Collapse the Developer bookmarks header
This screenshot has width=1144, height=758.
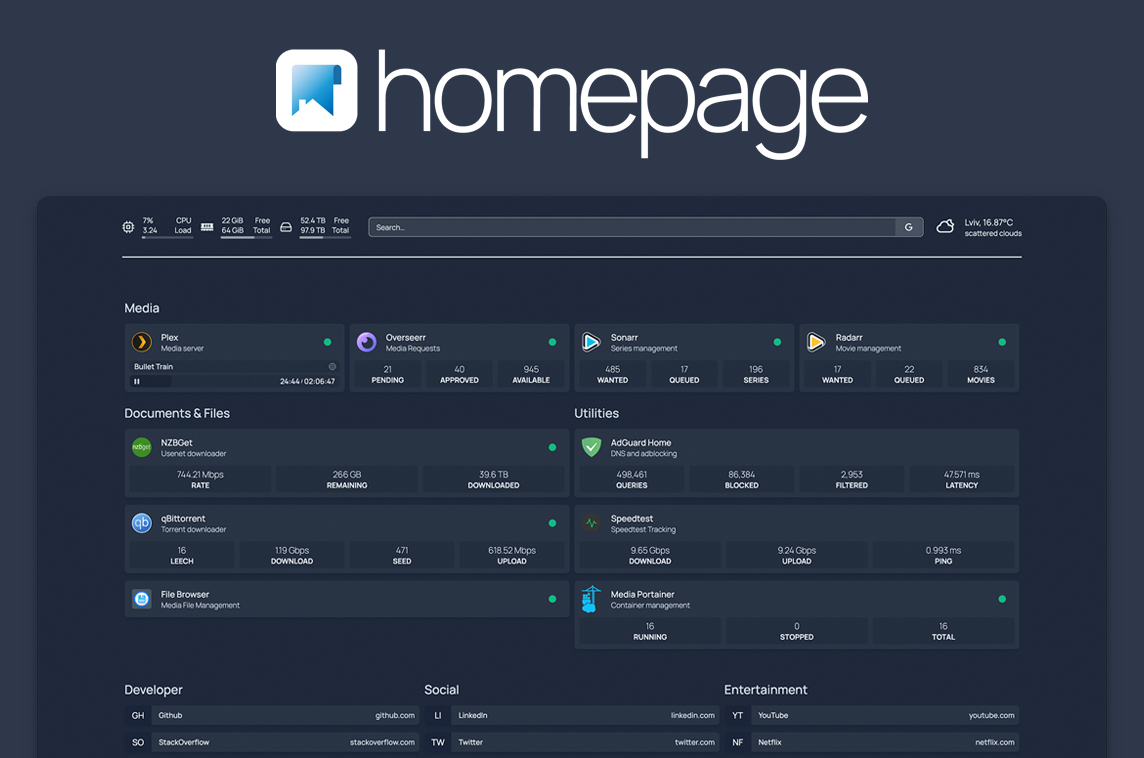coord(153,689)
